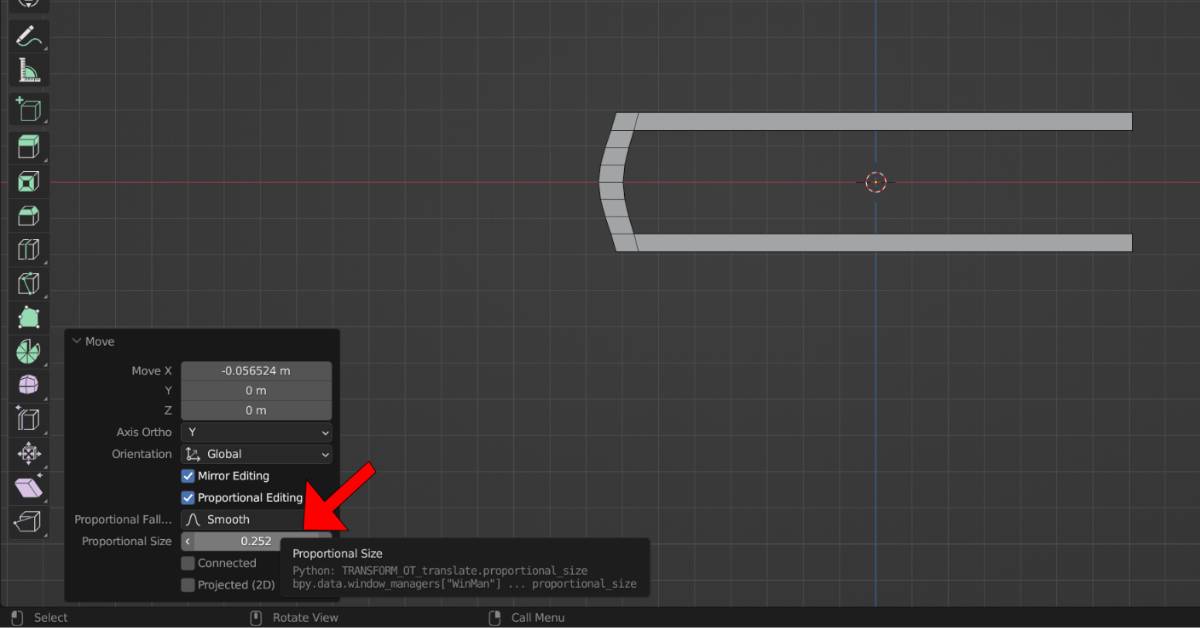Activate the Bevel tool

27,215
